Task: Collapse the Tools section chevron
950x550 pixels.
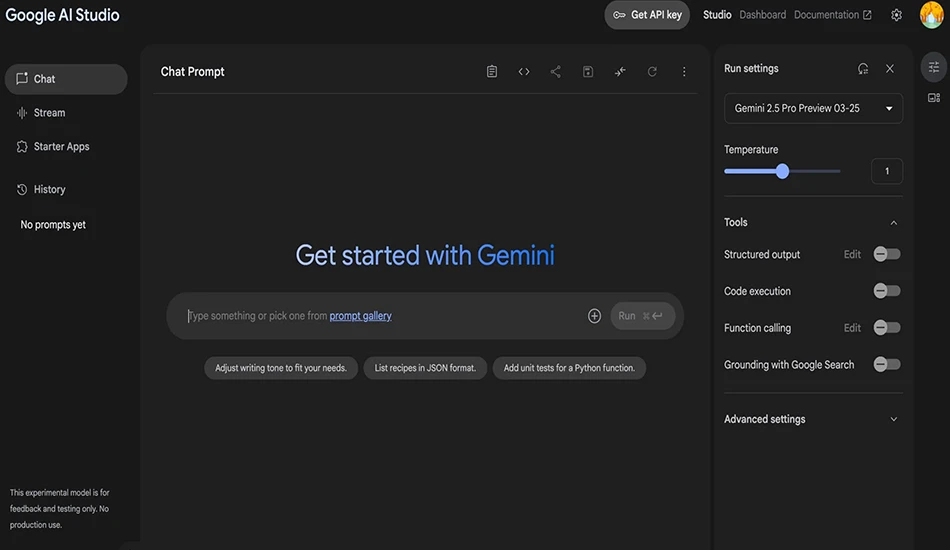Action: [x=894, y=223]
